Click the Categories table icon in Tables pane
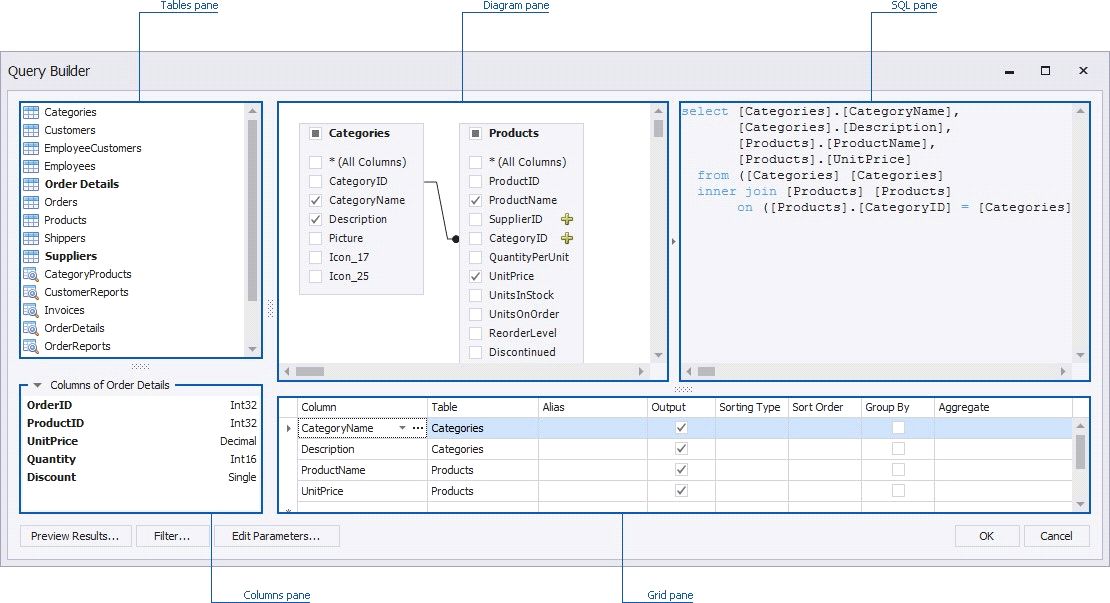 [x=31, y=112]
